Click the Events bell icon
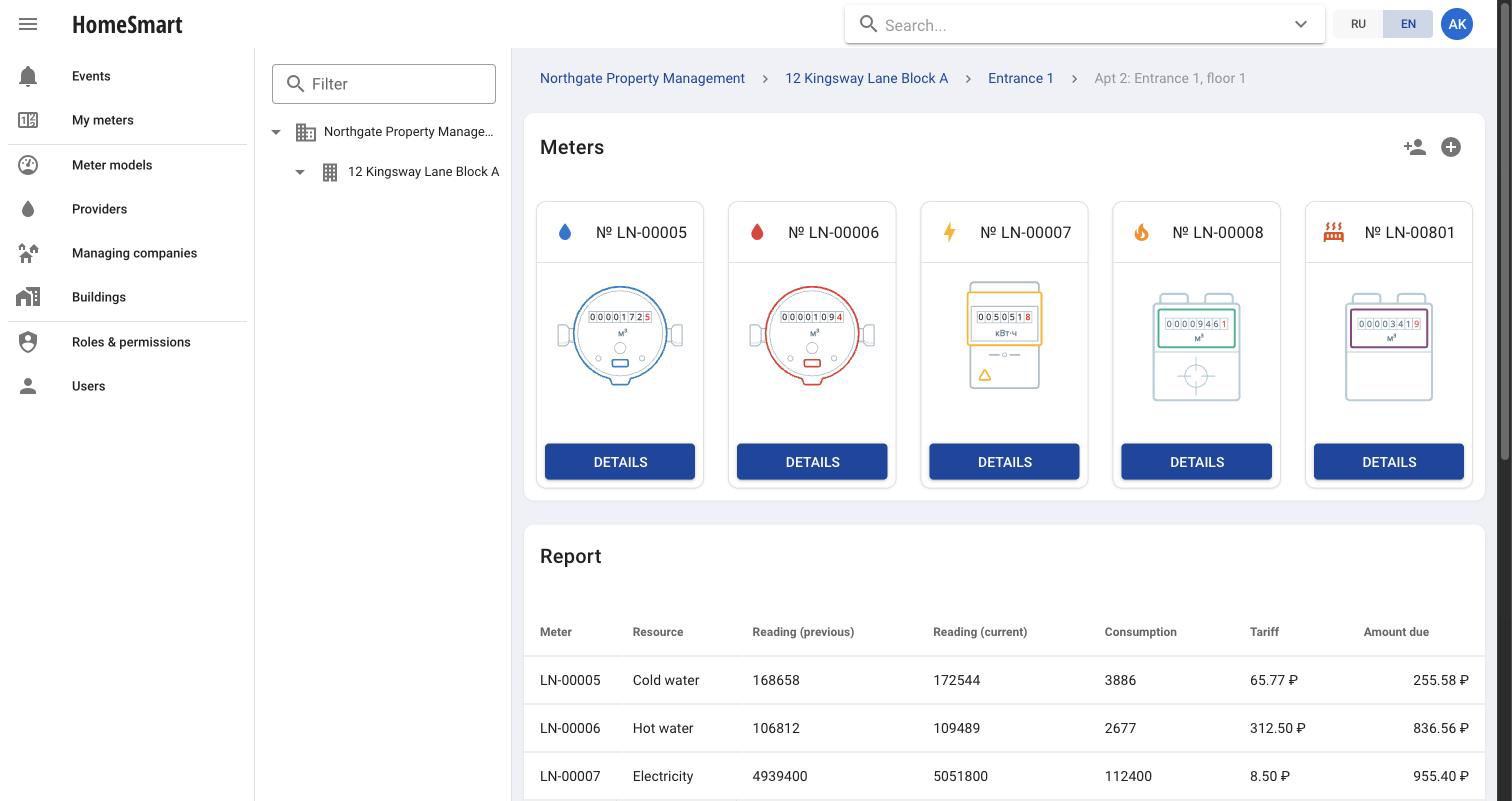 28,76
